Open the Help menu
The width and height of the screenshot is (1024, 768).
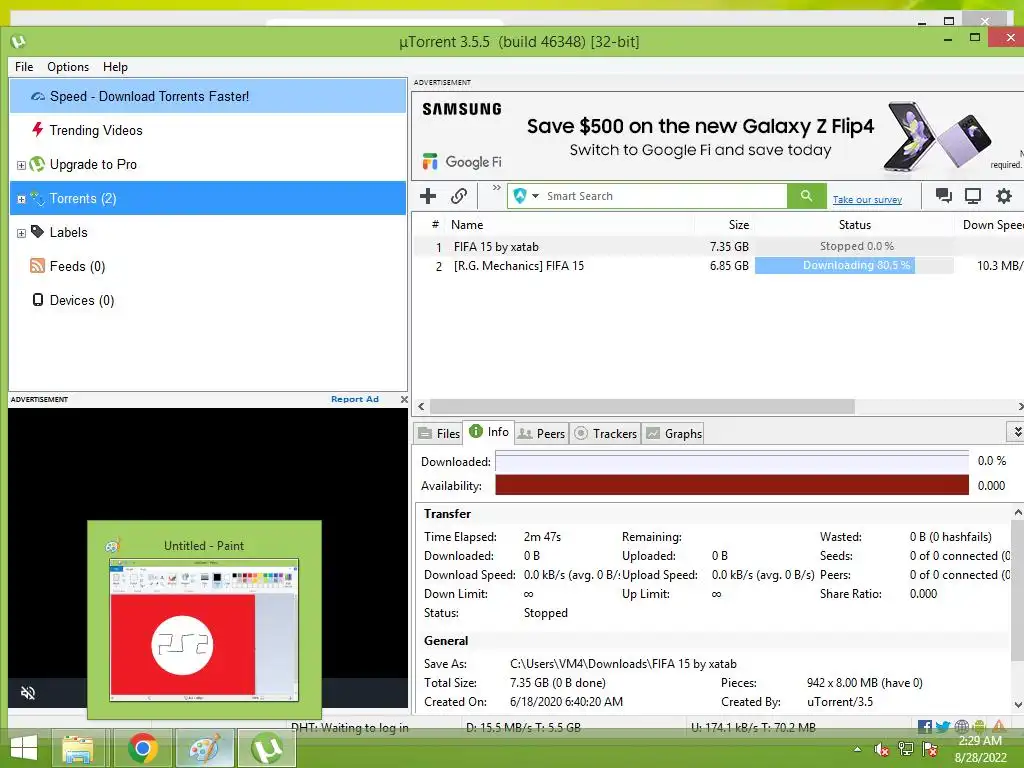(115, 67)
